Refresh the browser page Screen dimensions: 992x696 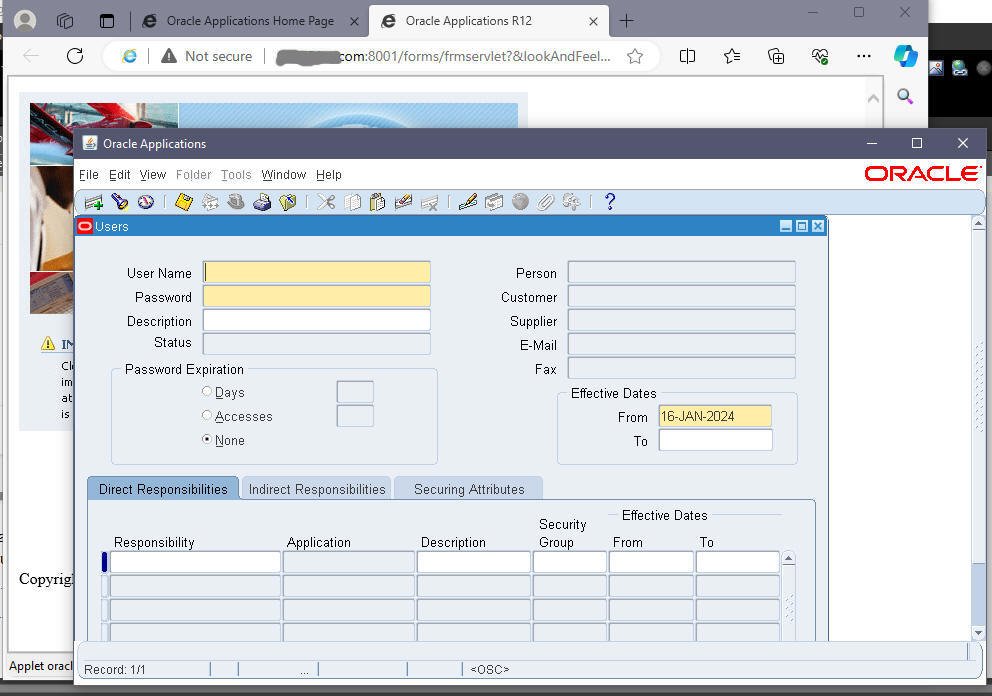(x=75, y=56)
